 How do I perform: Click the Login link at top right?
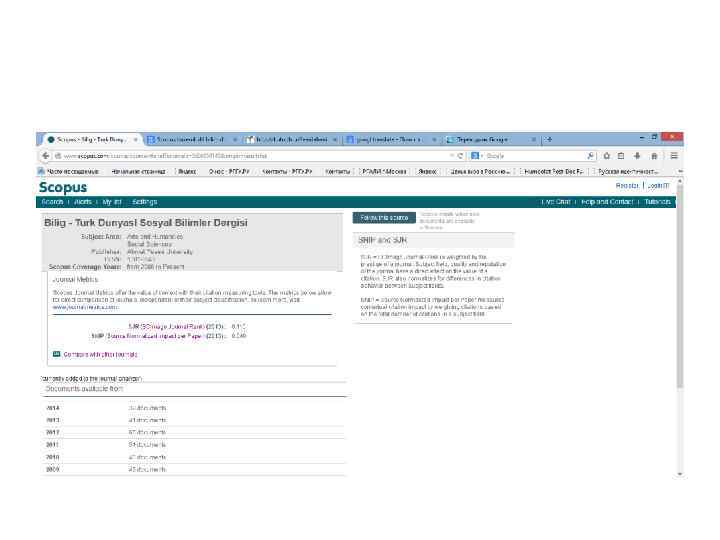pos(658,186)
